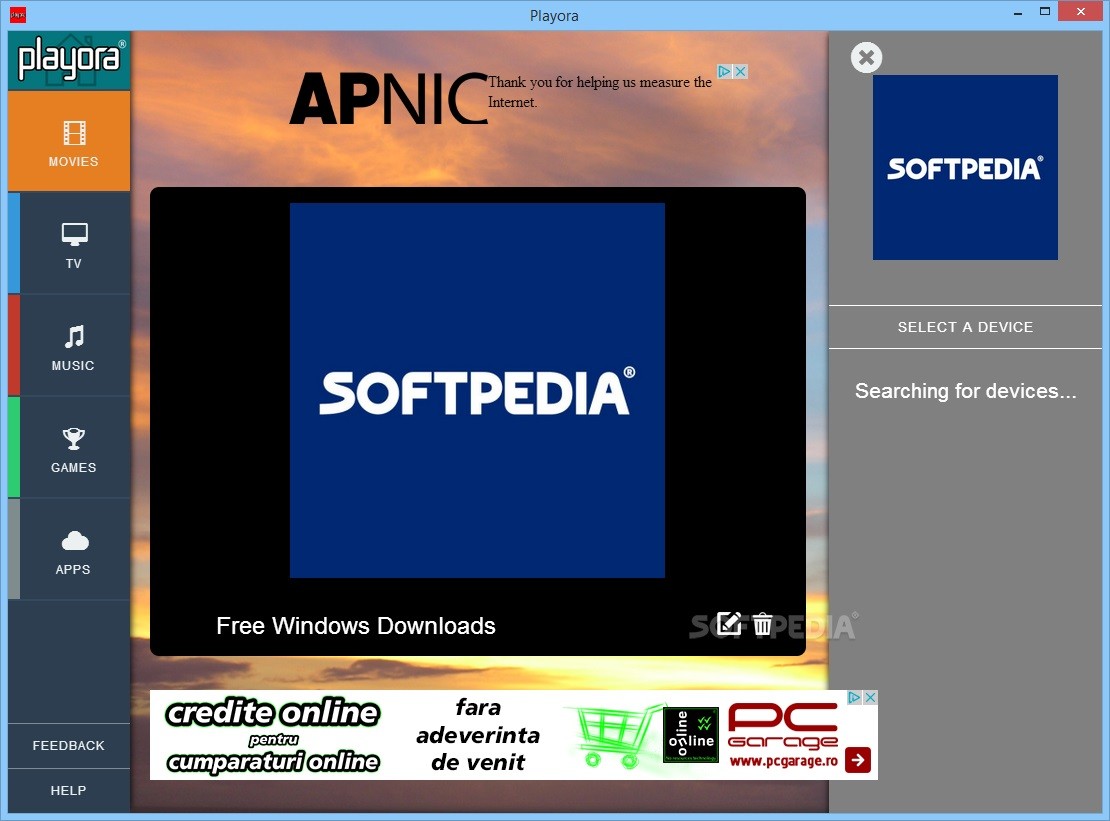Click the AdChoices icon on the bottom banner
1110x821 pixels.
(854, 697)
